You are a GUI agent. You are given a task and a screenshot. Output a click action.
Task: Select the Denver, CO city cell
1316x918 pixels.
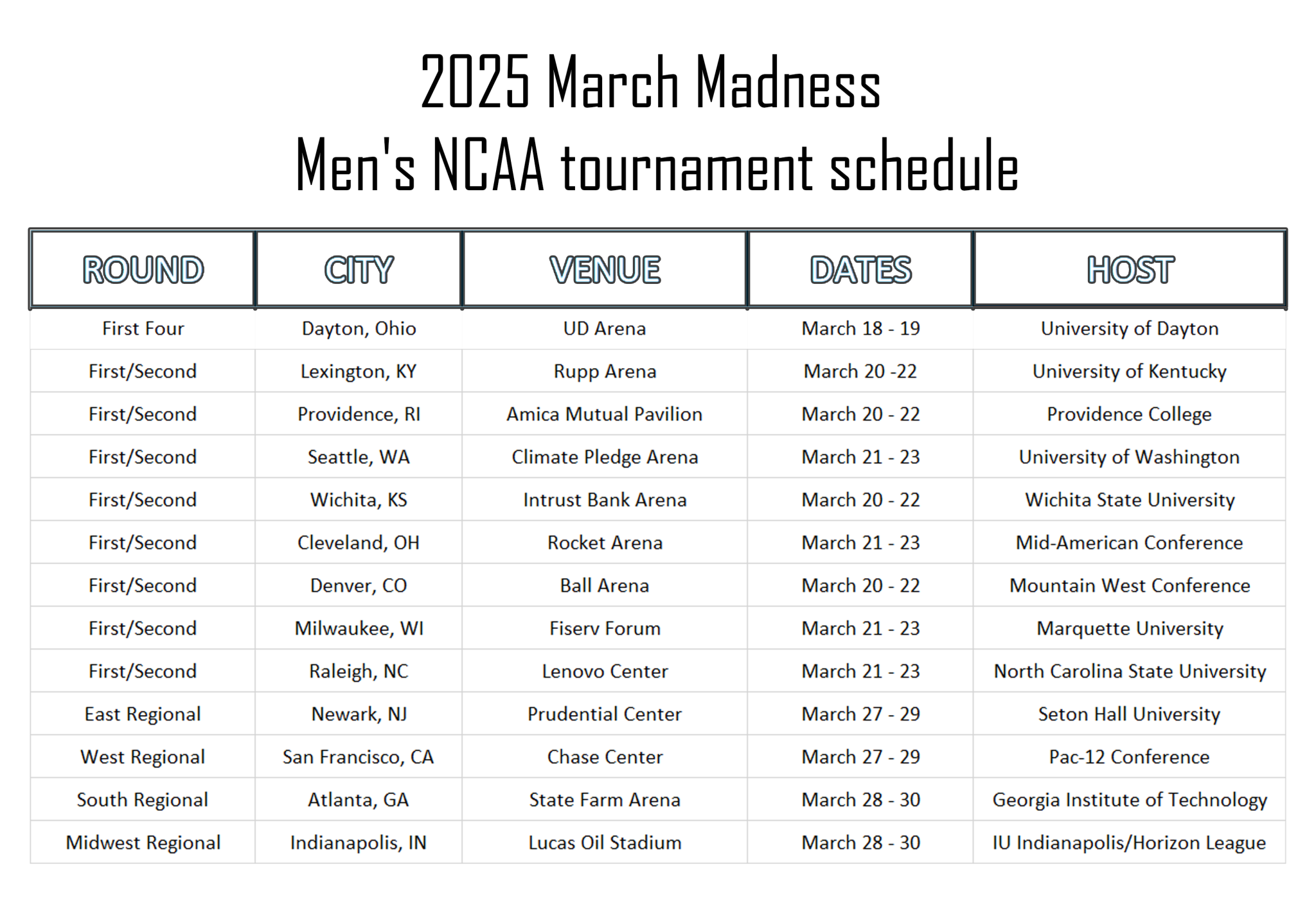(x=359, y=585)
